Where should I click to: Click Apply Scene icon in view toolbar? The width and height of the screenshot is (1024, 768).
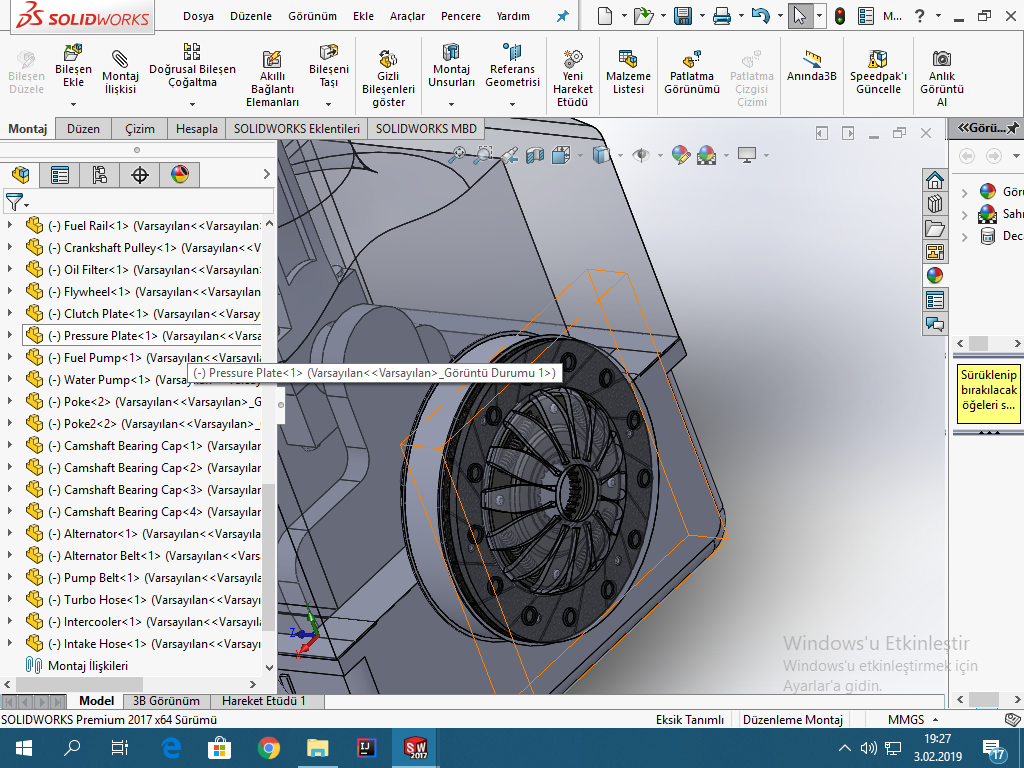click(707, 155)
